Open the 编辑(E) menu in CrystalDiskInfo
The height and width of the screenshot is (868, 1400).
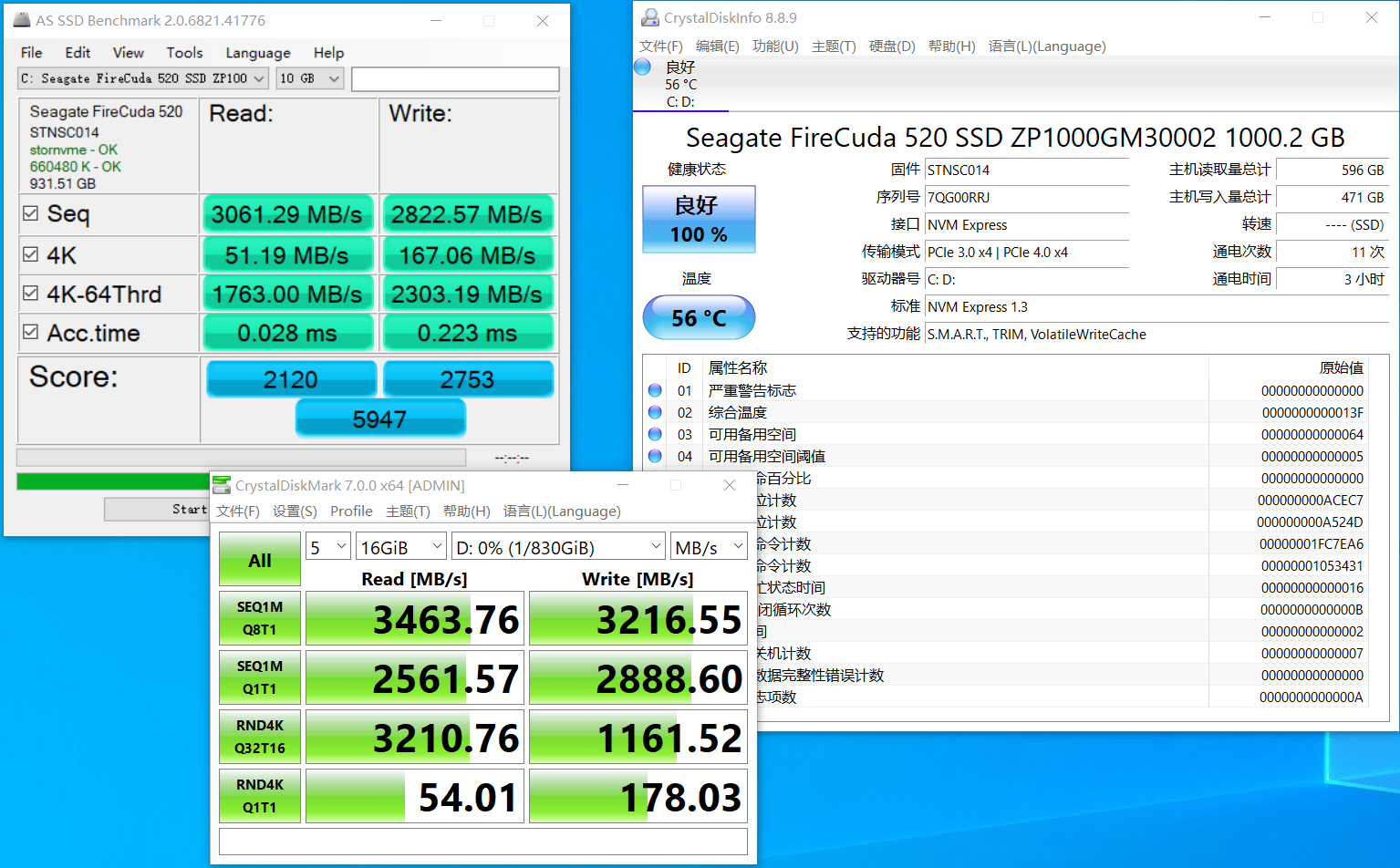point(717,46)
